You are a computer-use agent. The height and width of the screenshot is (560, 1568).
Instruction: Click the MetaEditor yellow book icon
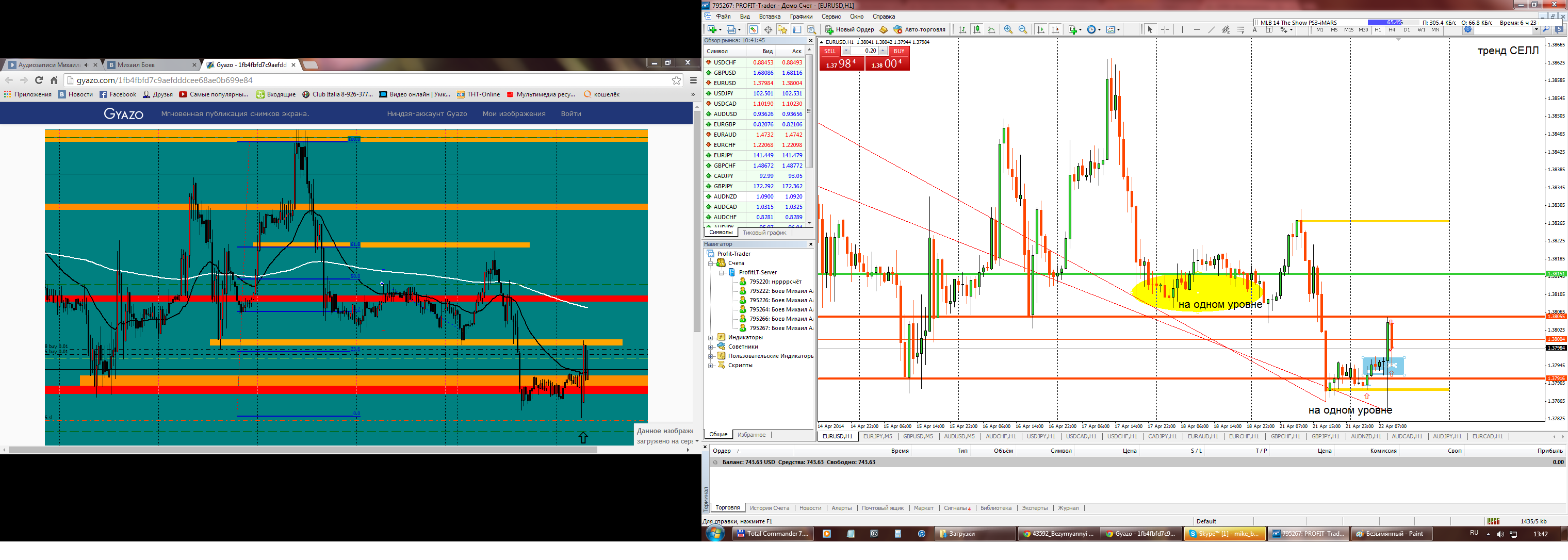[884, 29]
